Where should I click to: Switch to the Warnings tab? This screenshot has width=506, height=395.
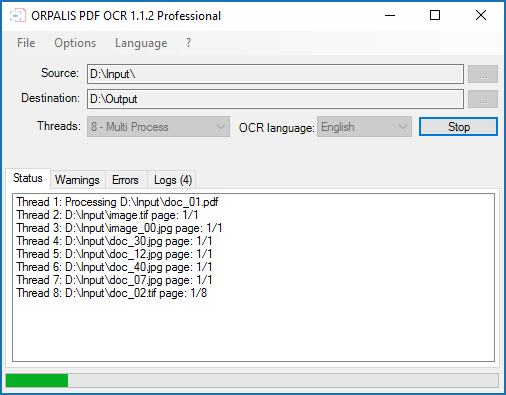(x=77, y=180)
